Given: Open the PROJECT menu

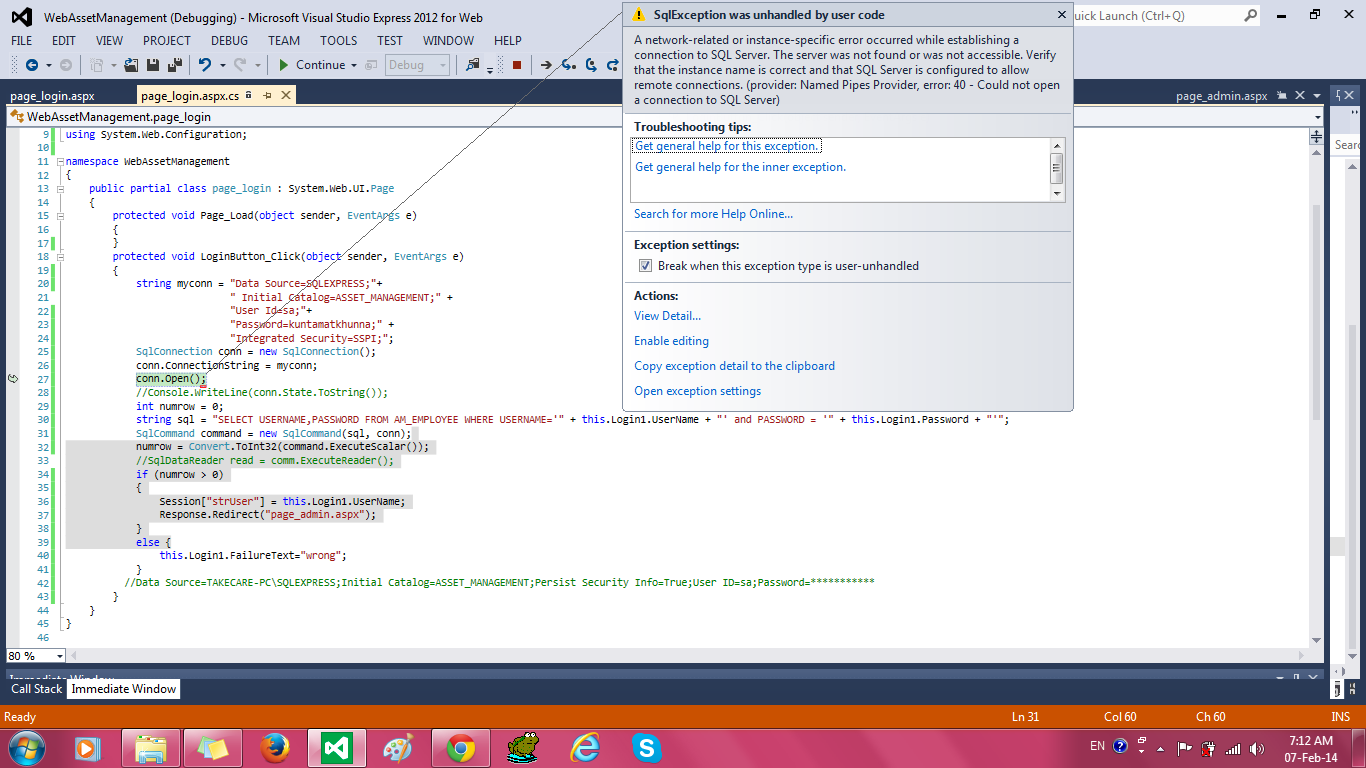Looking at the screenshot, I should [x=167, y=41].
